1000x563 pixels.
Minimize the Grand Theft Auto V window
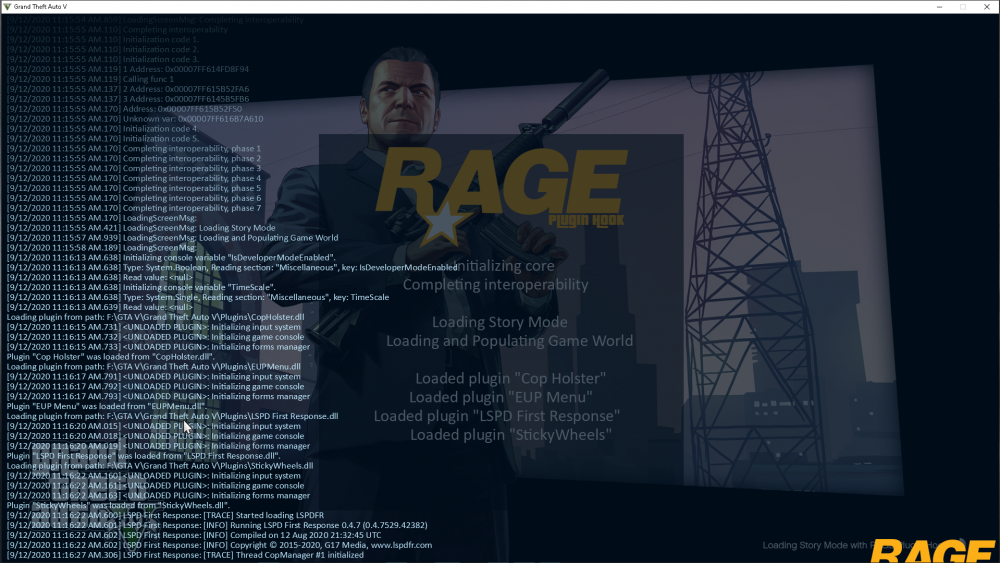click(939, 6)
